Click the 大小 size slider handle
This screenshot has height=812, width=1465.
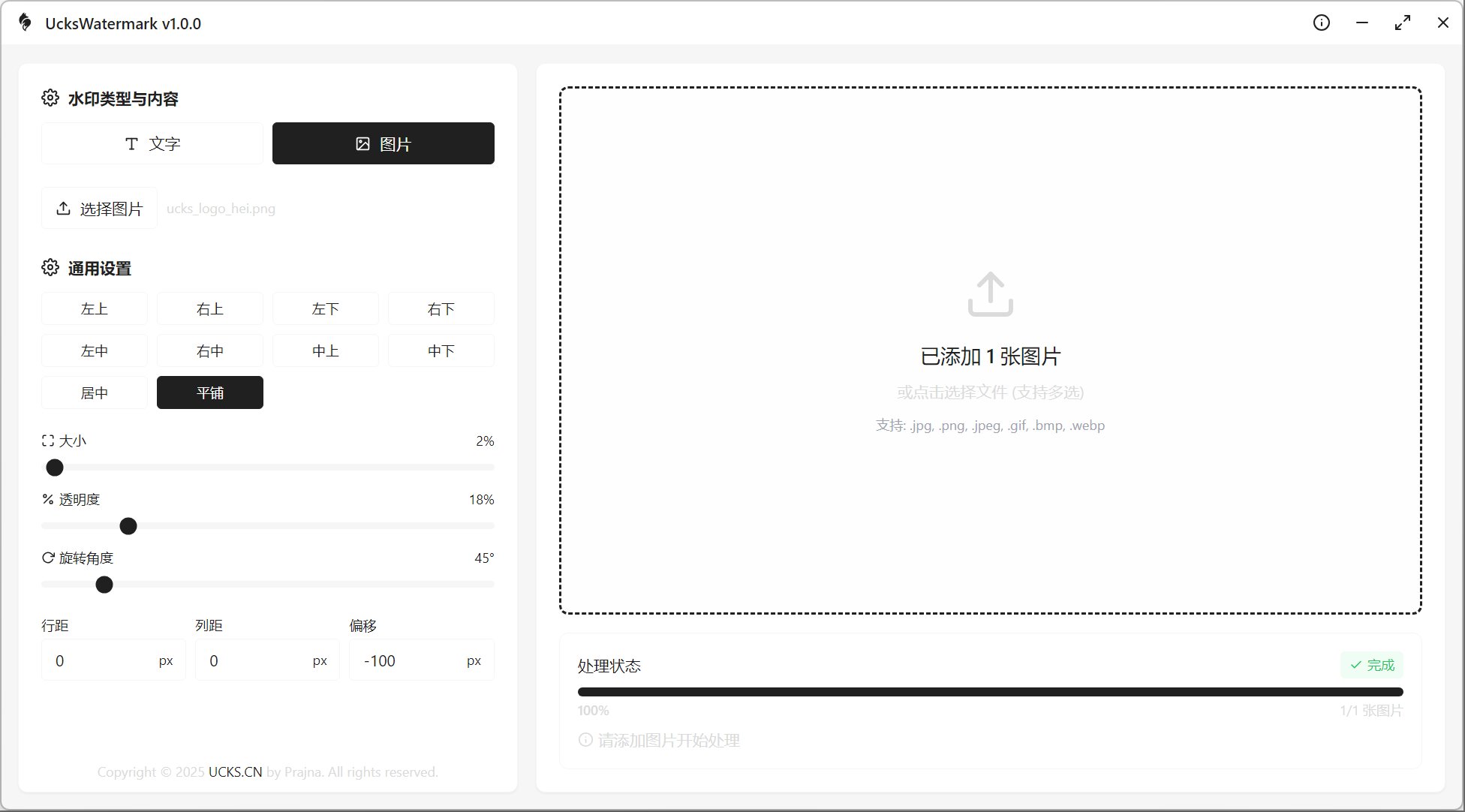[55, 468]
